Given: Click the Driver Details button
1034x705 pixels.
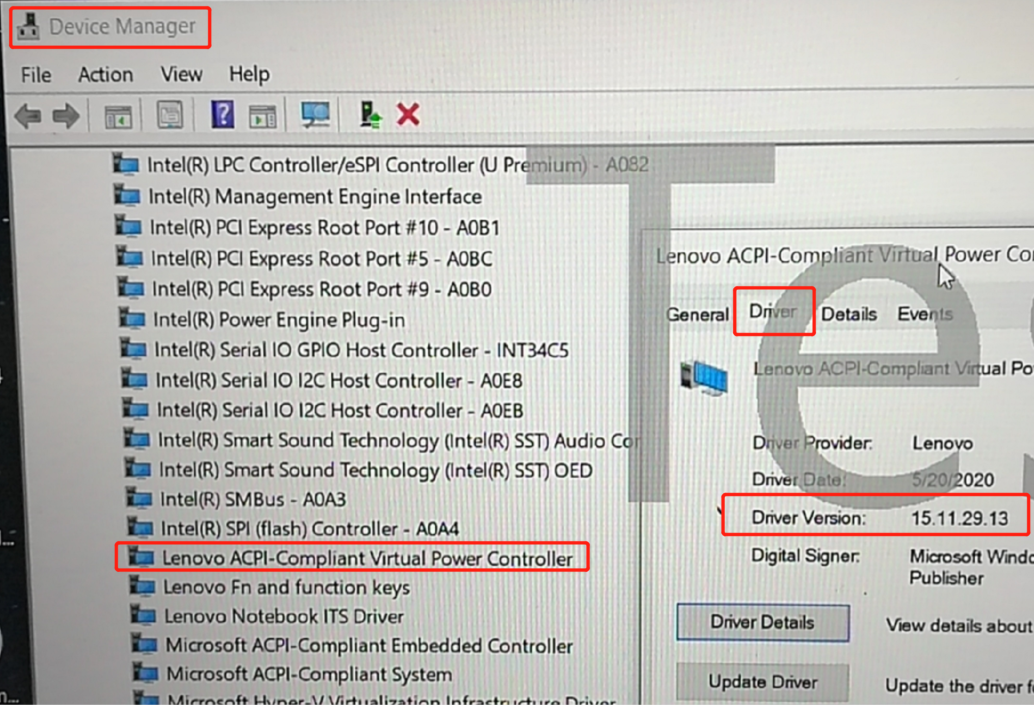Looking at the screenshot, I should click(762, 623).
